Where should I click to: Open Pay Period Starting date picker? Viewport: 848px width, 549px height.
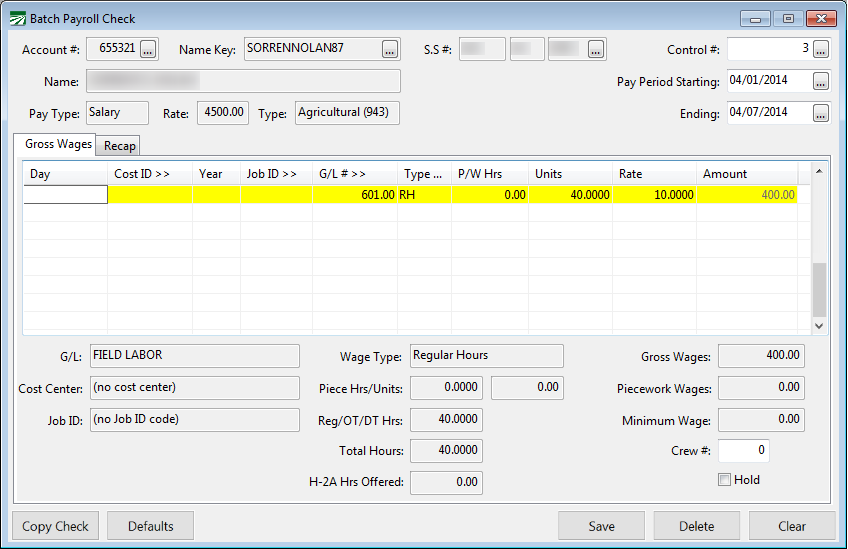click(x=820, y=81)
